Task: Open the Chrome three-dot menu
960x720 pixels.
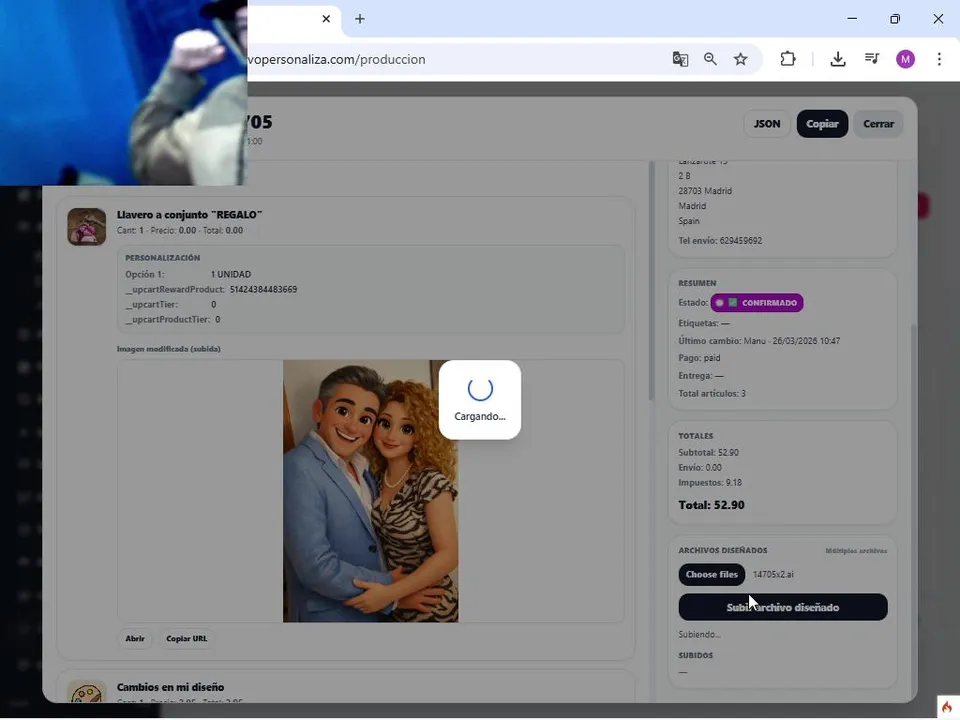Action: (939, 59)
